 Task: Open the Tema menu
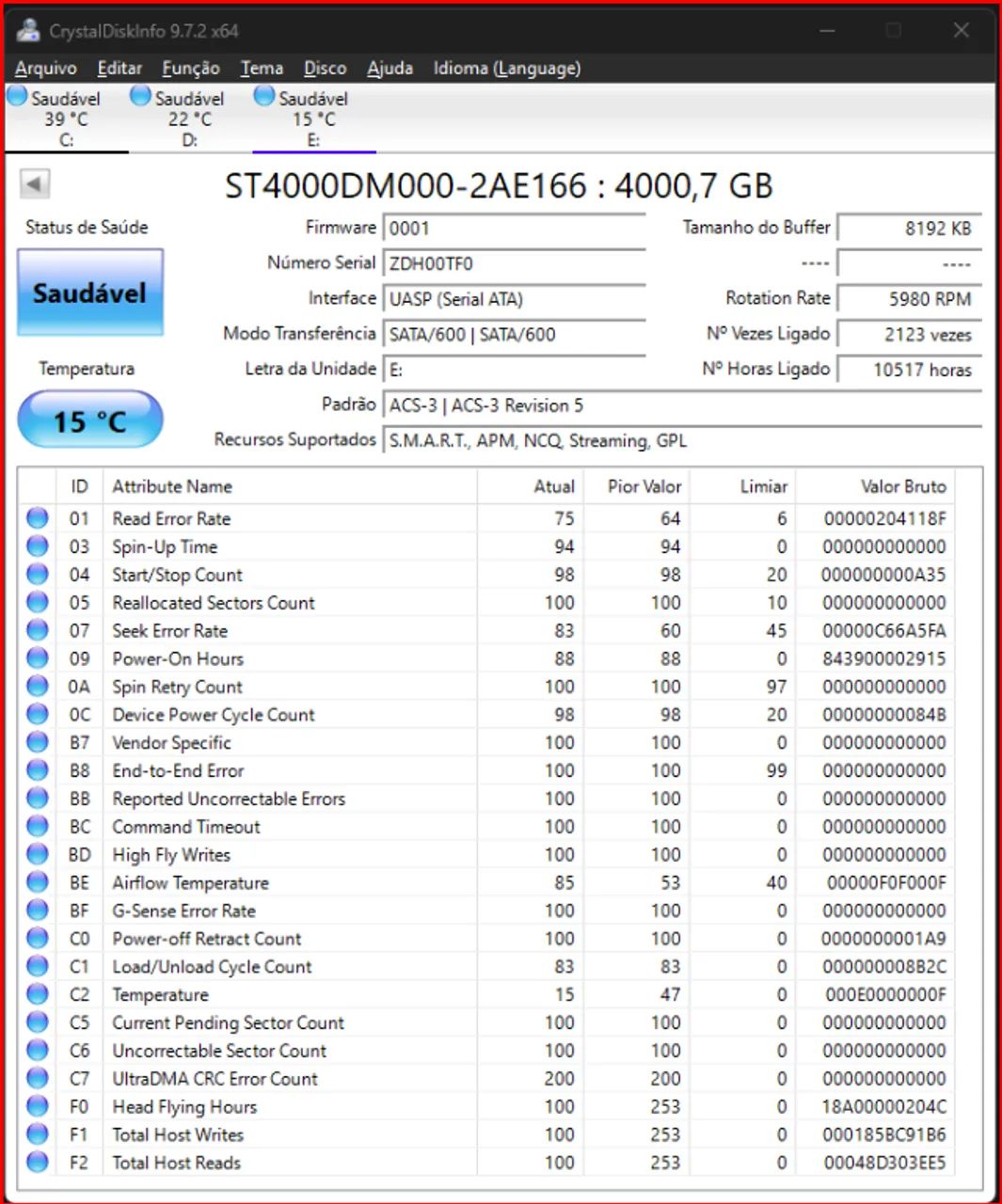click(262, 68)
